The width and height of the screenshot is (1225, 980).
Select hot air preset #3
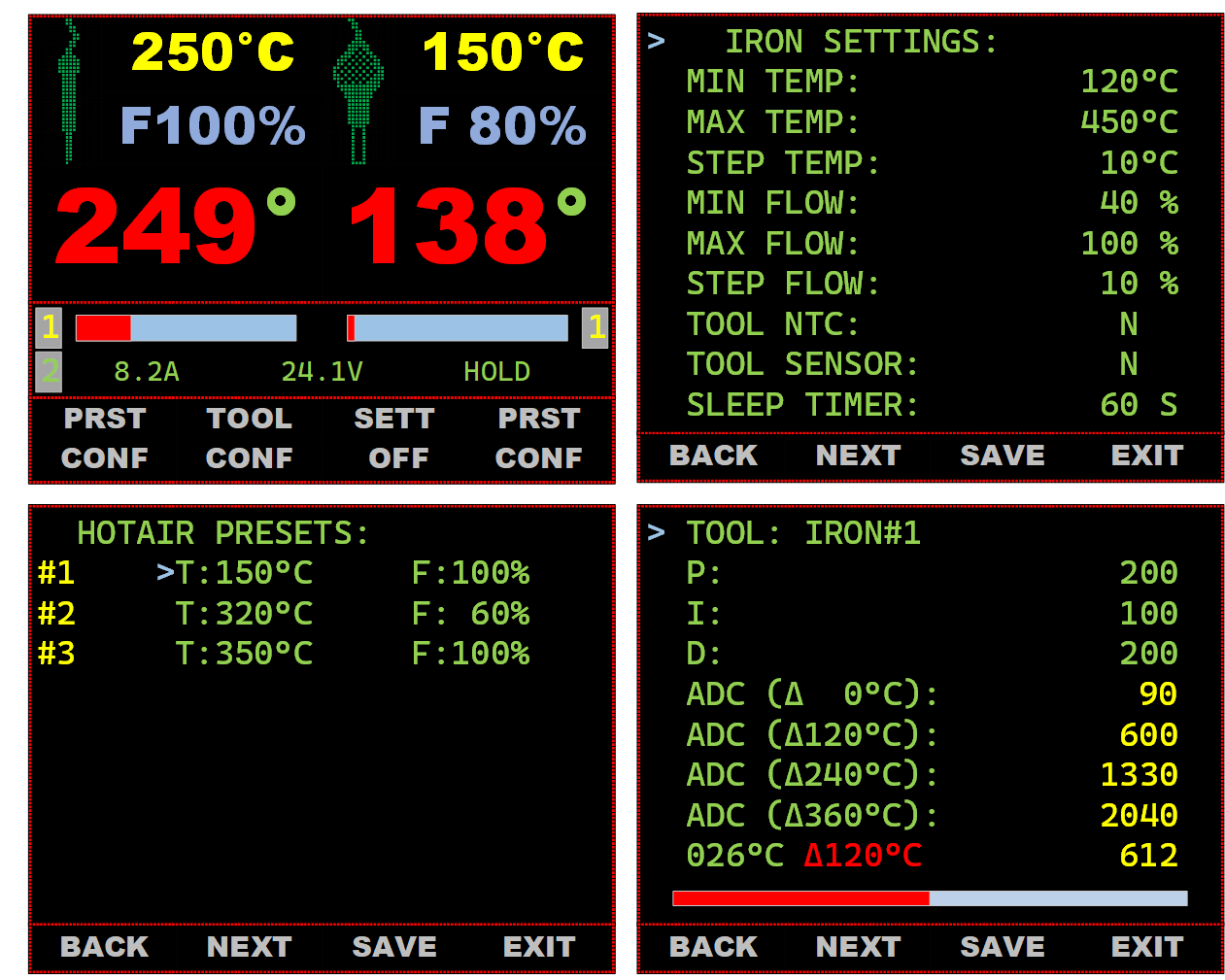click(x=284, y=654)
